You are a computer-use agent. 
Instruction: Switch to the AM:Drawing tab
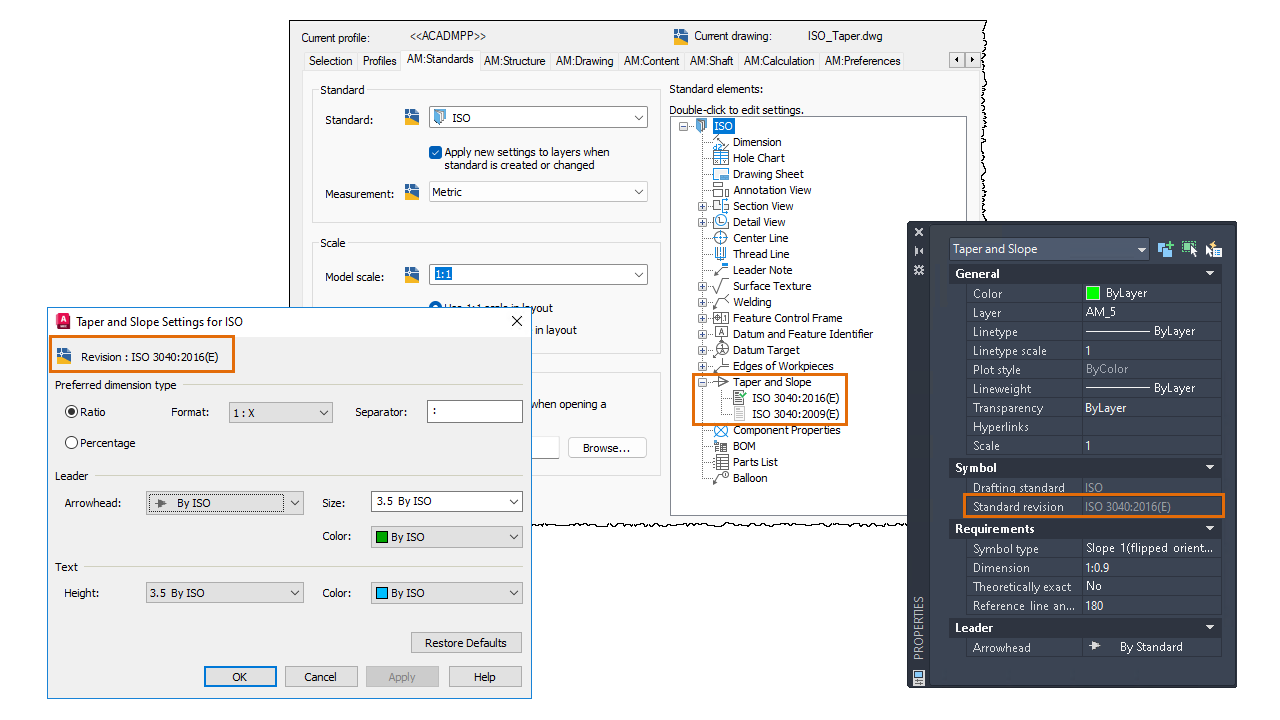(584, 61)
